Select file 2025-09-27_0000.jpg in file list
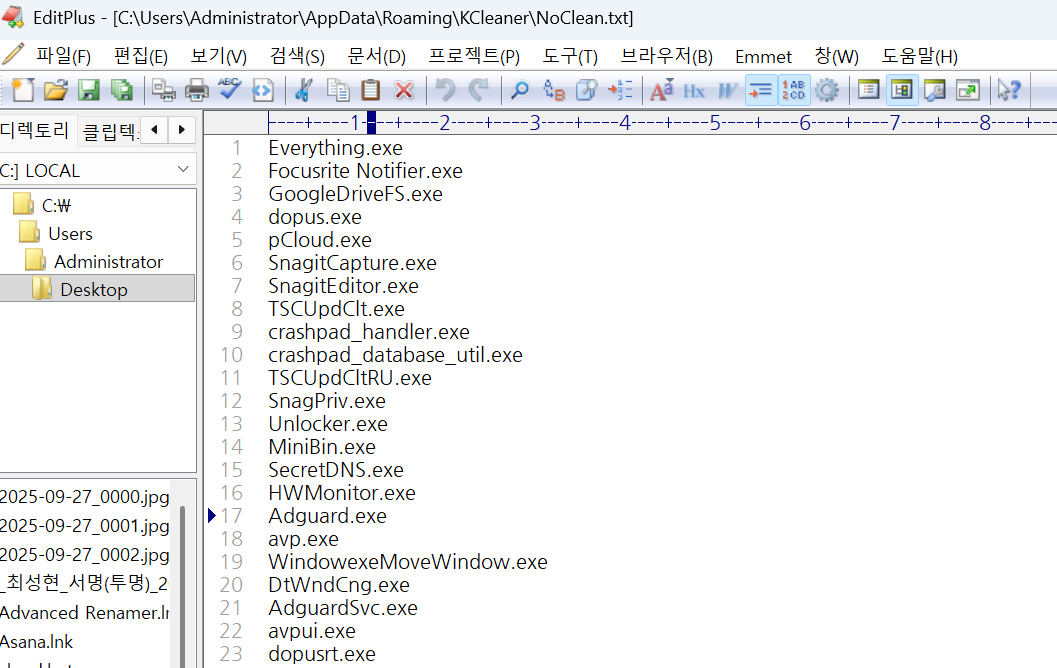 [84, 497]
